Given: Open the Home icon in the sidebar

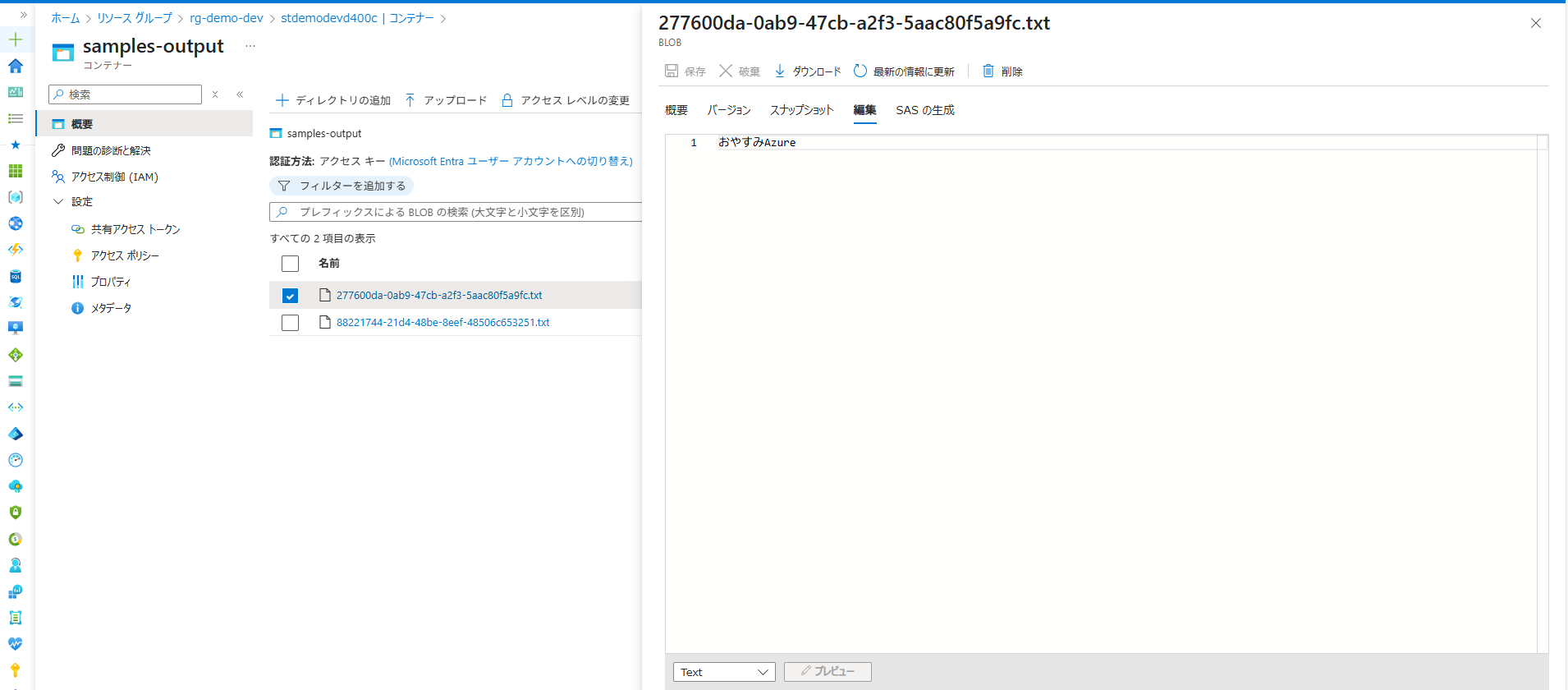Looking at the screenshot, I should pyautogui.click(x=16, y=66).
